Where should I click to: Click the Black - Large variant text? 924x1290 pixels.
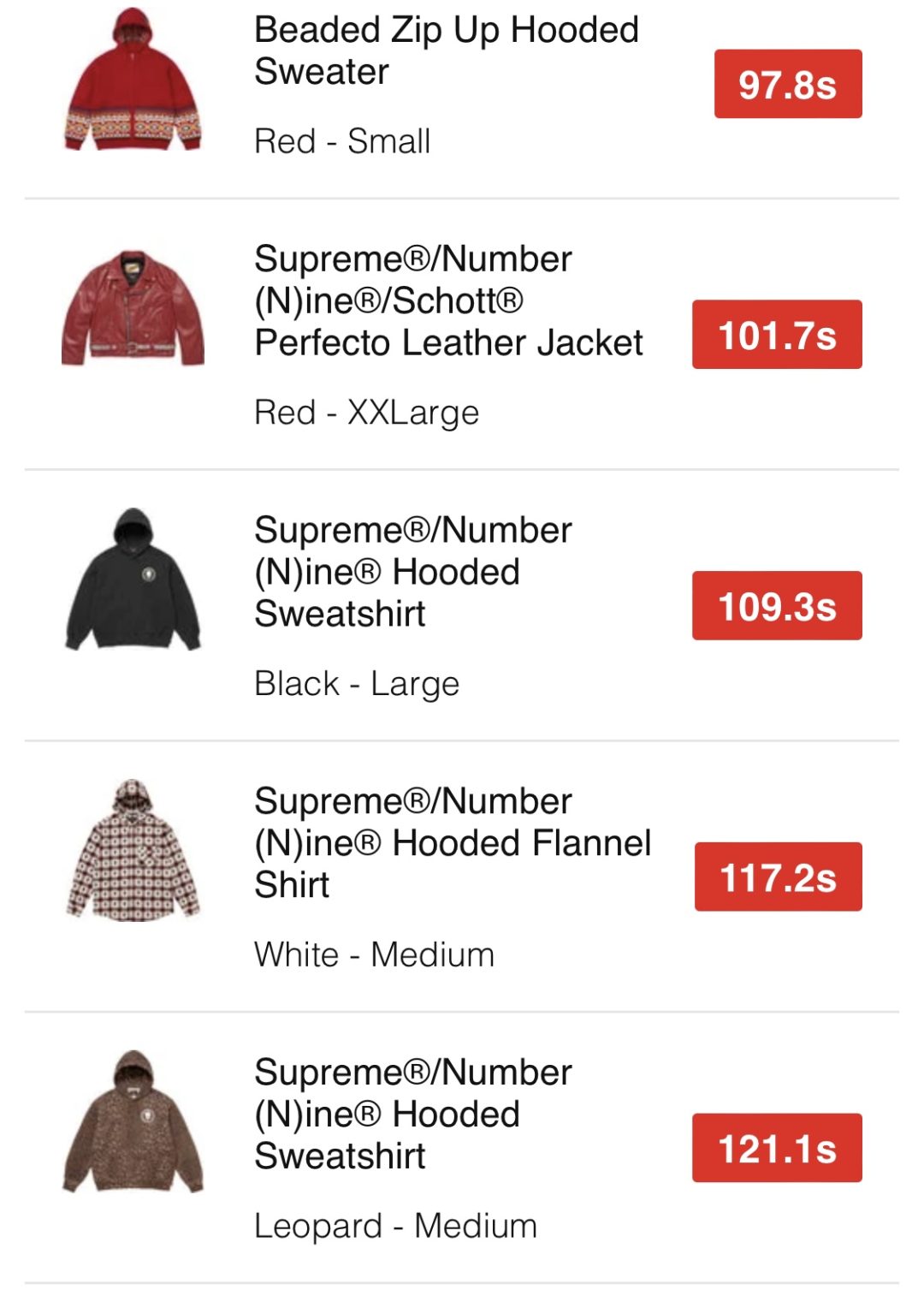(x=357, y=684)
